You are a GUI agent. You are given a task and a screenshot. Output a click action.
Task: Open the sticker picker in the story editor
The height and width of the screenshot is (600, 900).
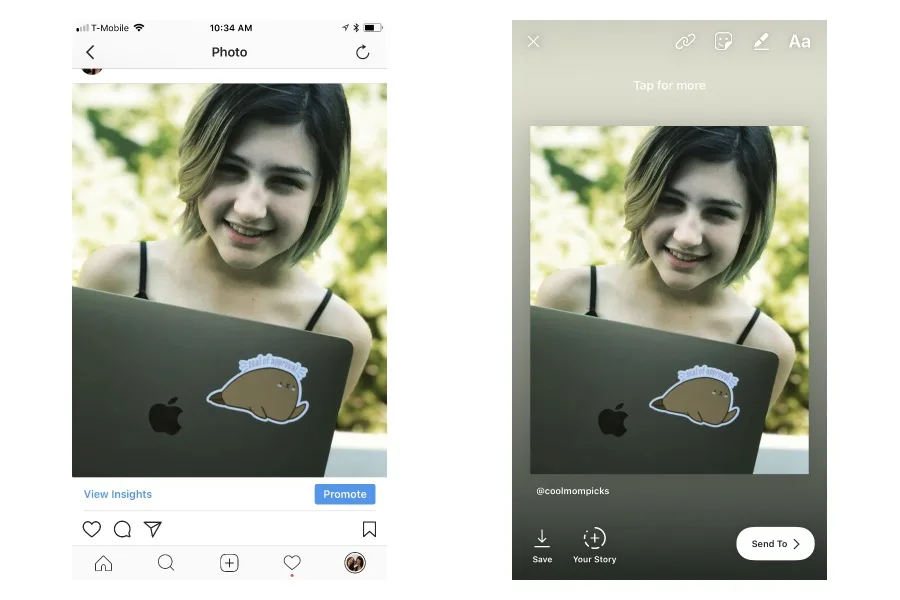tap(723, 42)
